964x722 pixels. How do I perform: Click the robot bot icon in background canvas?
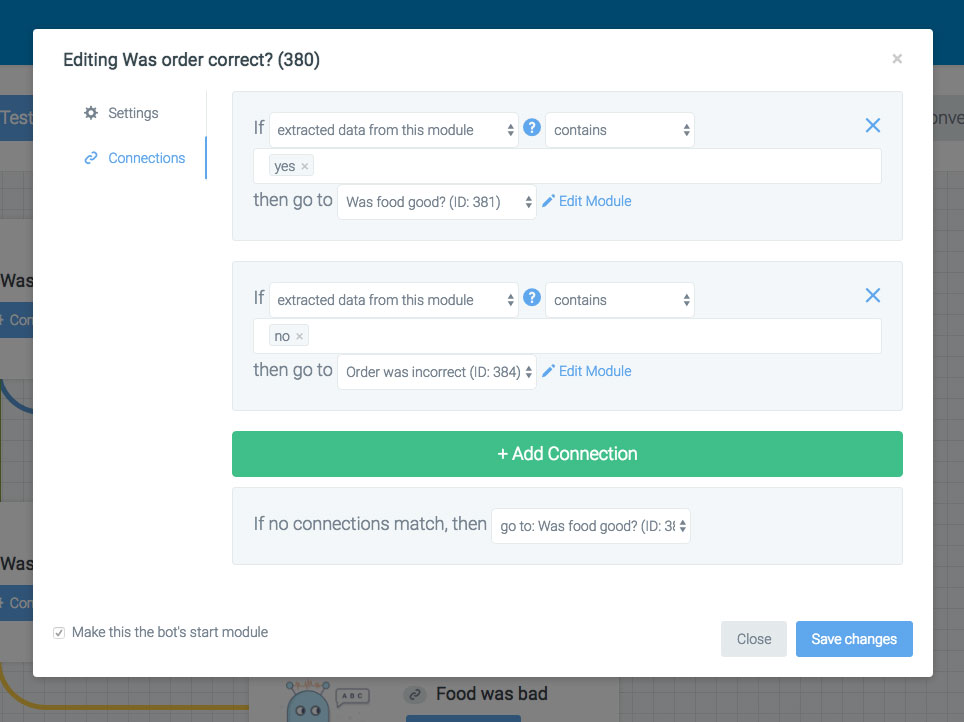point(309,701)
